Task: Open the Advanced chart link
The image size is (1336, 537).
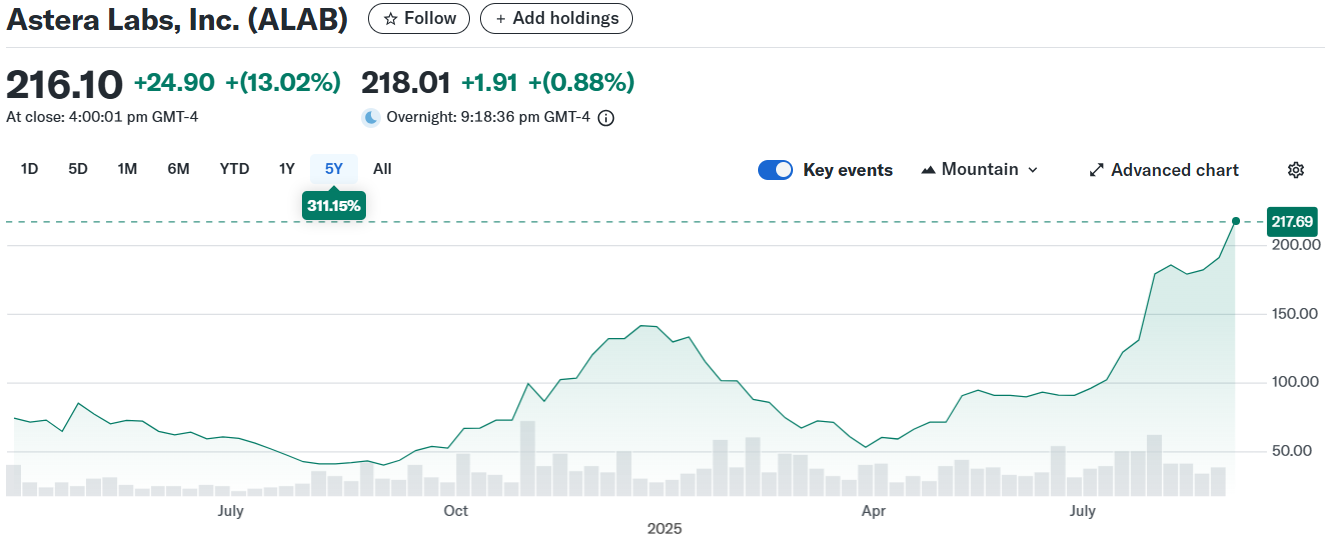Action: (x=1174, y=170)
